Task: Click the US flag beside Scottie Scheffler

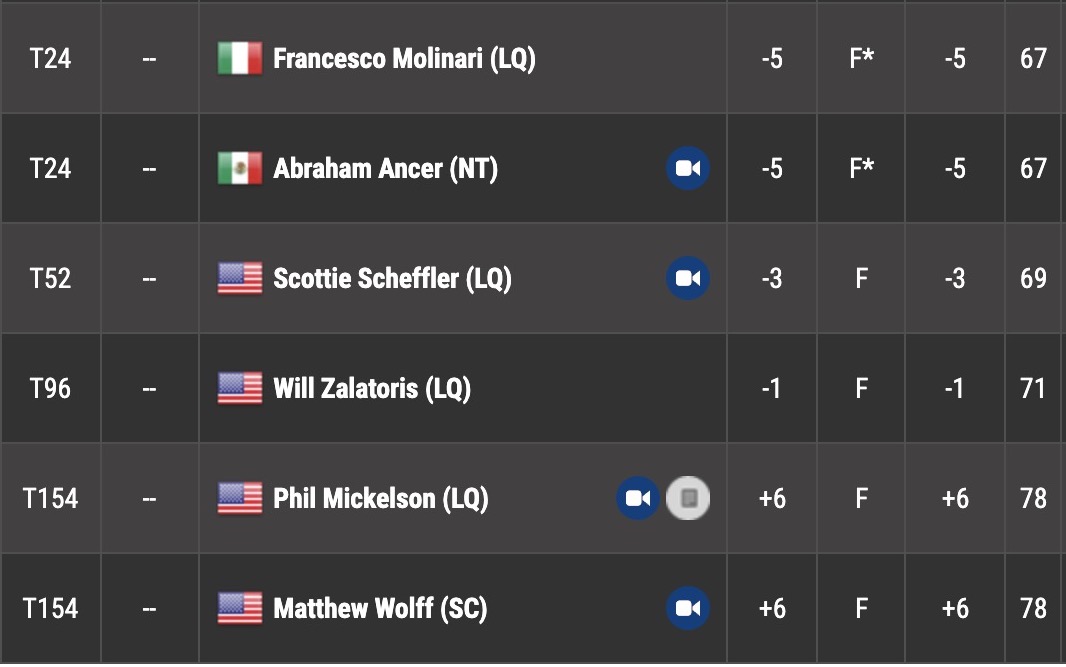Action: (x=240, y=278)
